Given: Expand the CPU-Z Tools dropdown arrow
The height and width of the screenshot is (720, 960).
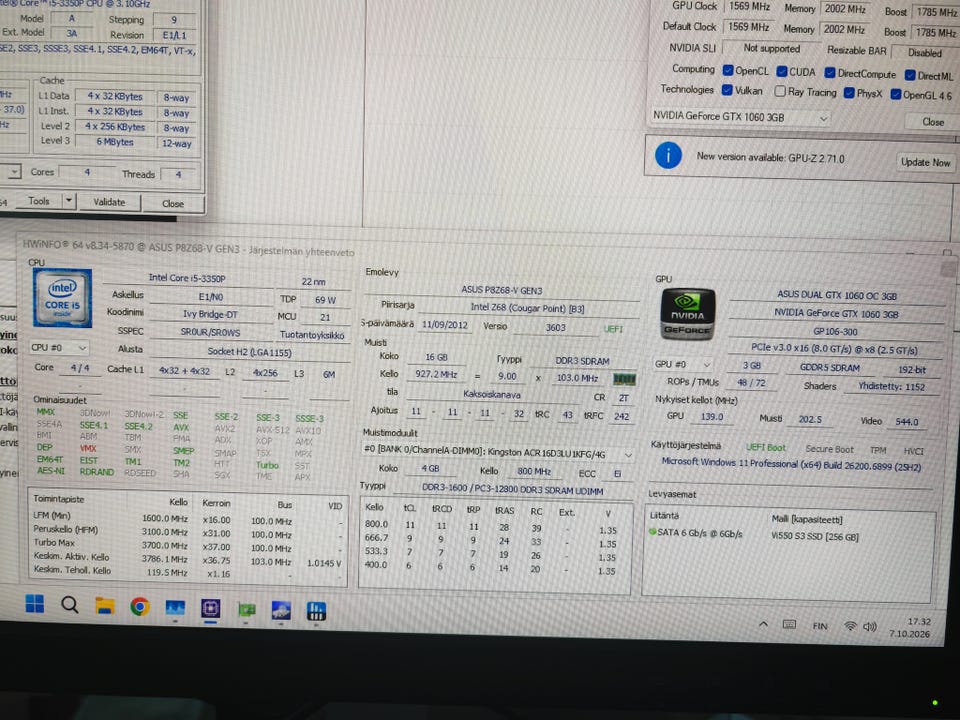Looking at the screenshot, I should pos(69,200).
